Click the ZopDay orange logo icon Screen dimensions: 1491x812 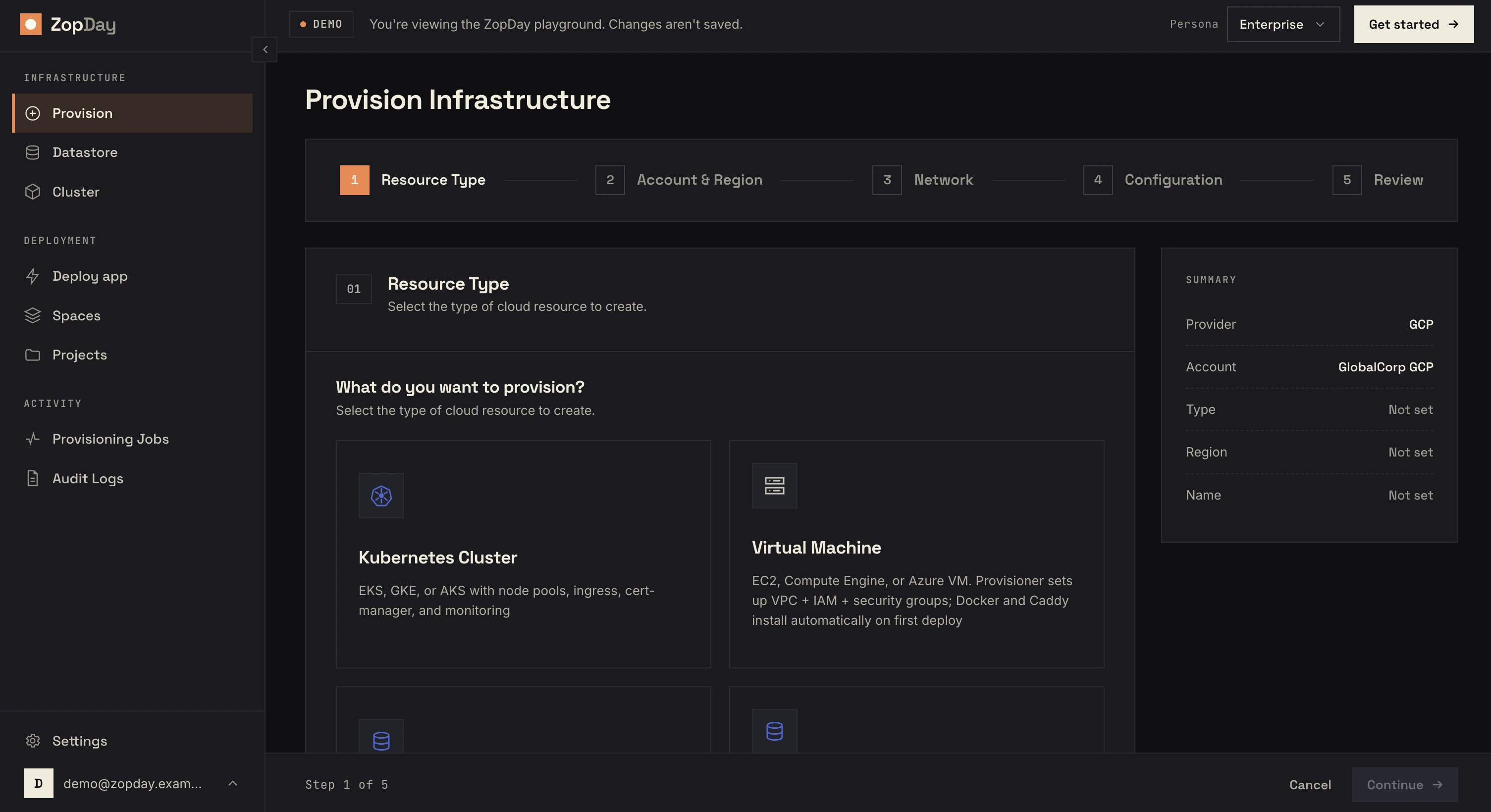[x=31, y=24]
